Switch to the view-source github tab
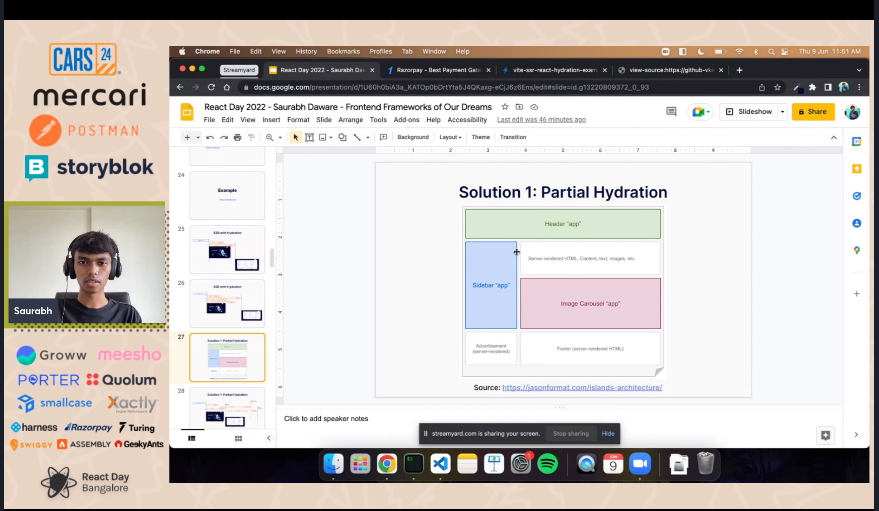Image resolution: width=879 pixels, height=511 pixels. [670, 70]
